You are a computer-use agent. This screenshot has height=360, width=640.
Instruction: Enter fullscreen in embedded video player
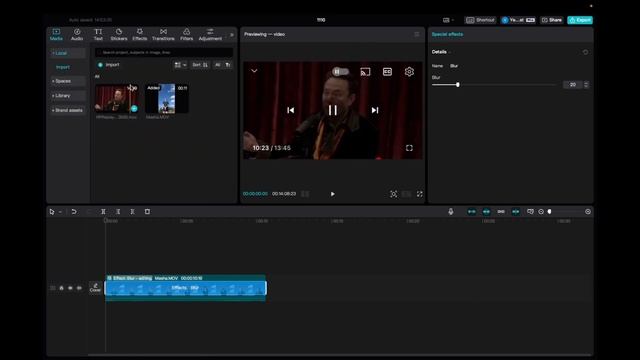(409, 148)
